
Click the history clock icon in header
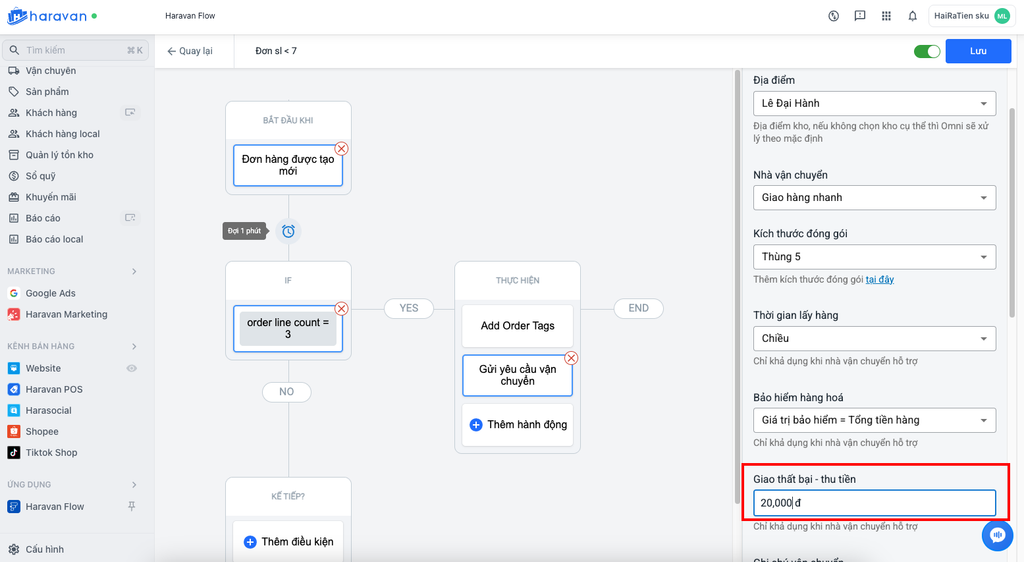[x=834, y=16]
